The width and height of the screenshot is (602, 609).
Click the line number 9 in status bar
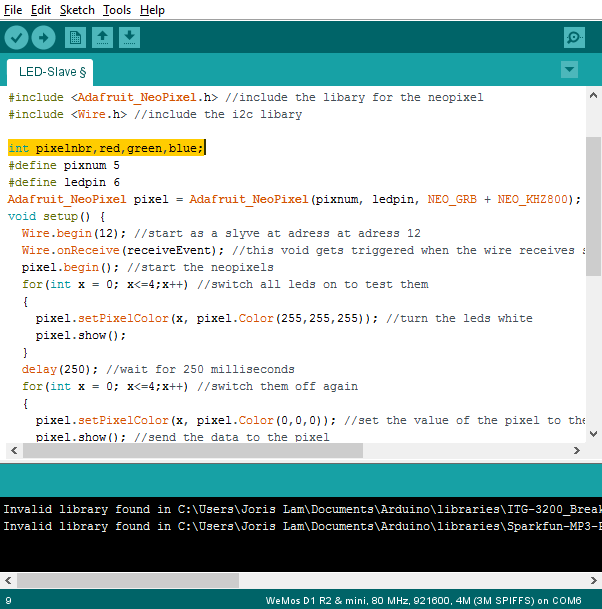tap(8, 601)
